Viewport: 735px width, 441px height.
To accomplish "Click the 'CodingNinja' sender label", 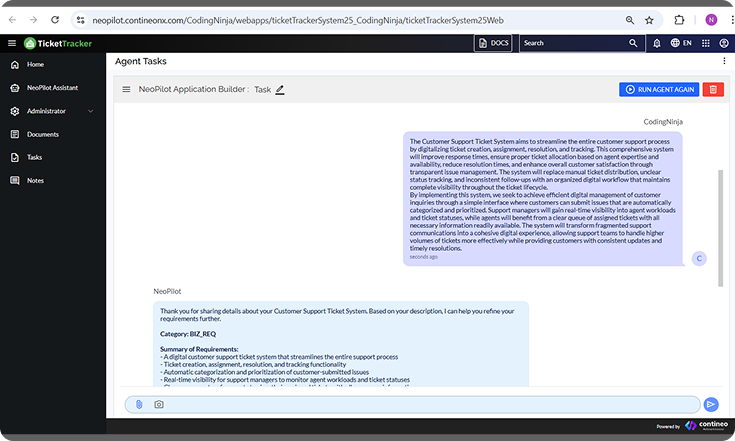I will pyautogui.click(x=663, y=122).
